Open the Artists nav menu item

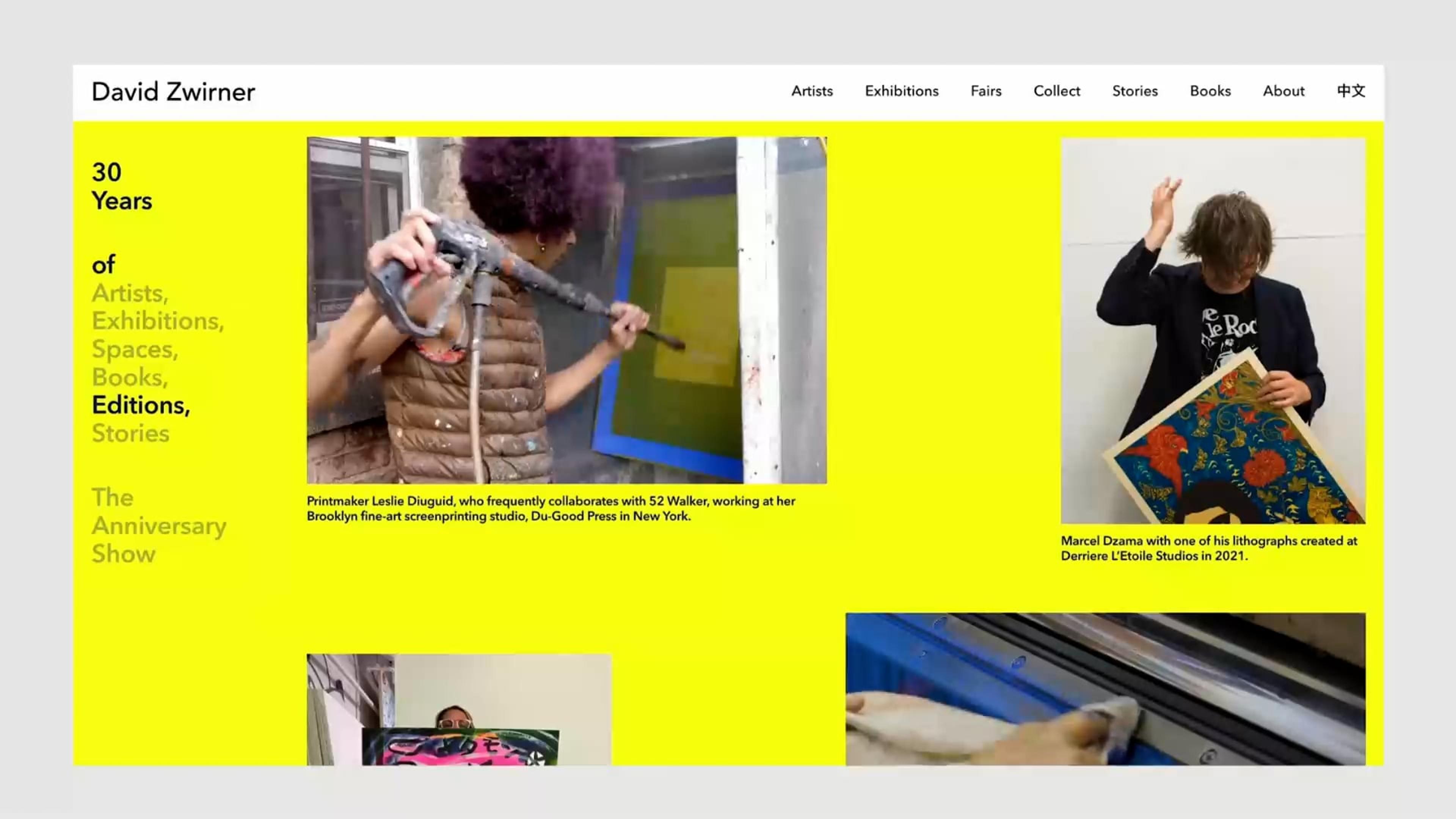812,91
